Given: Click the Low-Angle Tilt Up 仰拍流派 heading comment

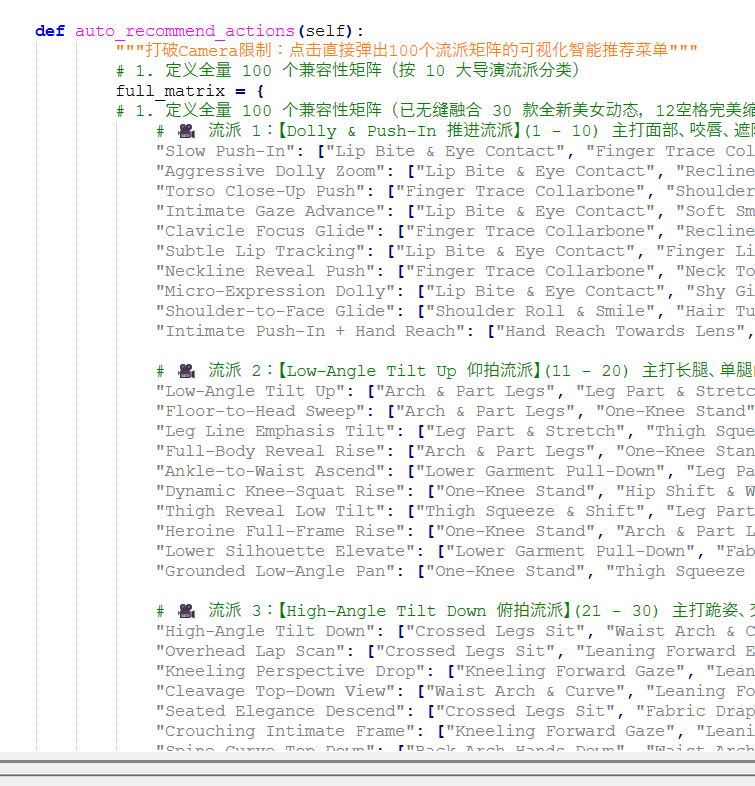Looking at the screenshot, I should tap(455, 371).
